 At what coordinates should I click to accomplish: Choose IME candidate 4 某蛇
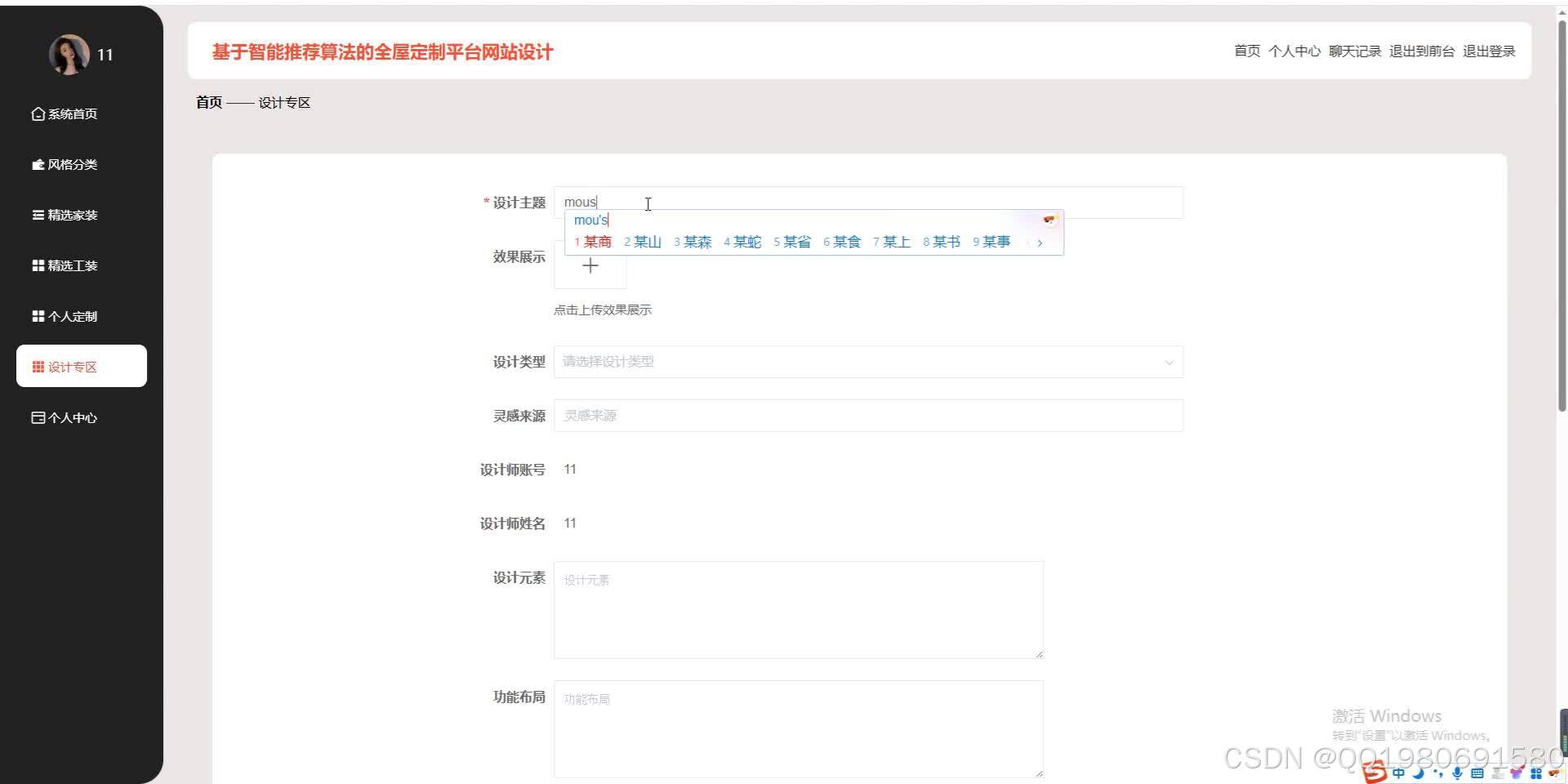(742, 242)
